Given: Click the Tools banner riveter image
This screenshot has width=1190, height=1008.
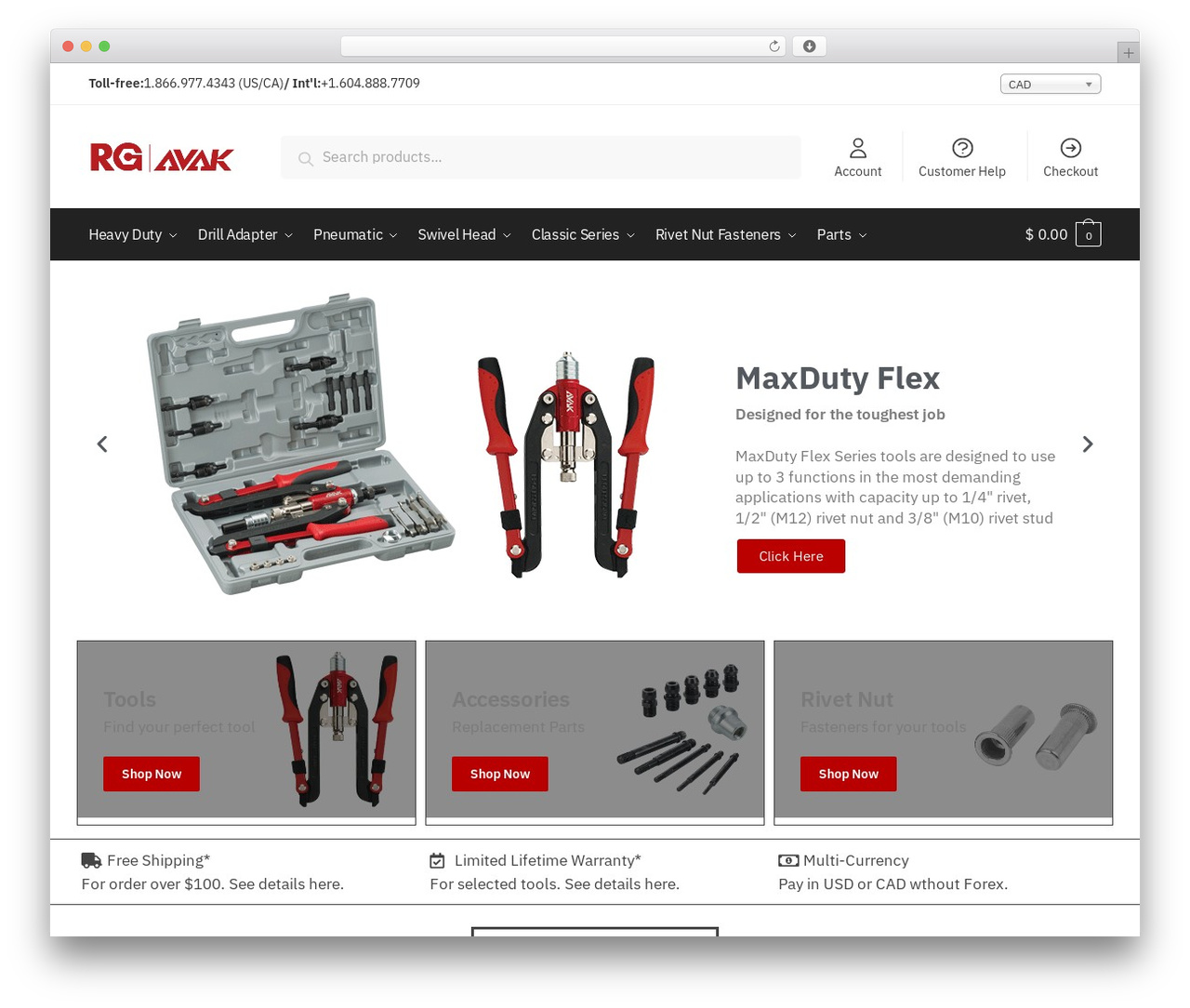Looking at the screenshot, I should [x=338, y=728].
